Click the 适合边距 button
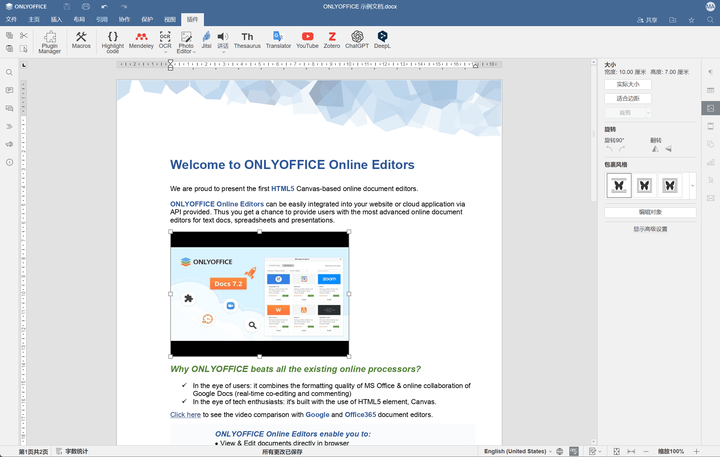Image resolution: width=720 pixels, height=457 pixels. pyautogui.click(x=628, y=98)
